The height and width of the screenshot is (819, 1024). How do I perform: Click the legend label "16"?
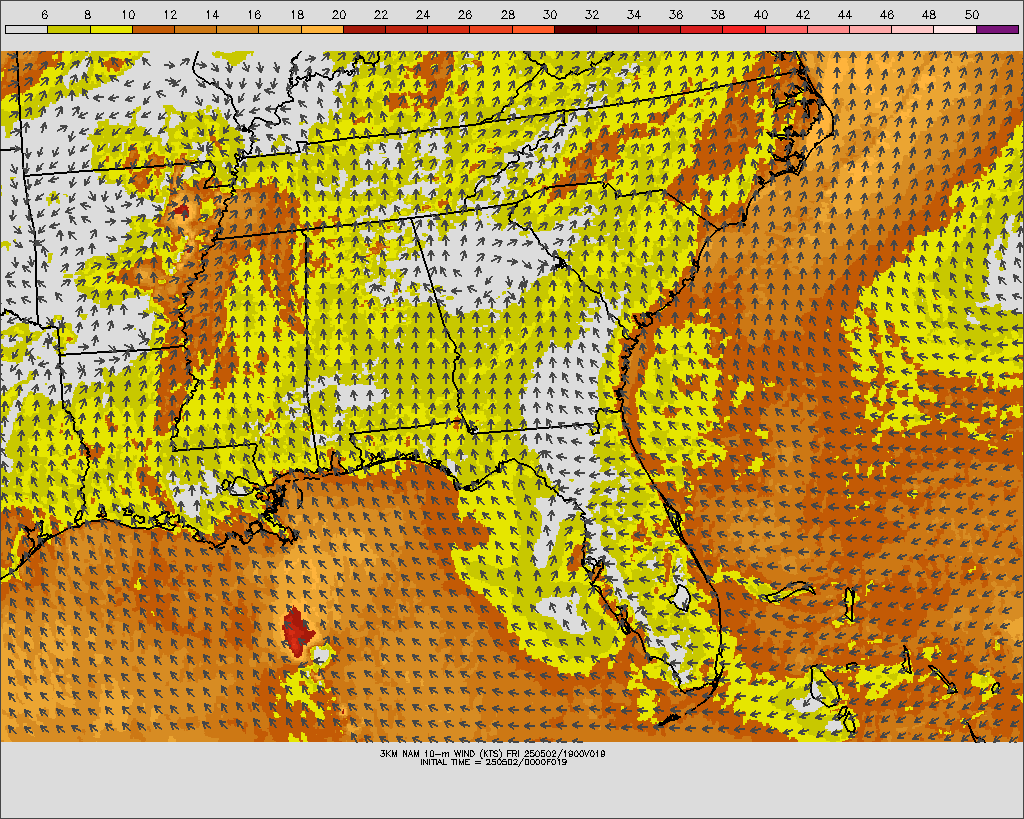click(x=255, y=14)
